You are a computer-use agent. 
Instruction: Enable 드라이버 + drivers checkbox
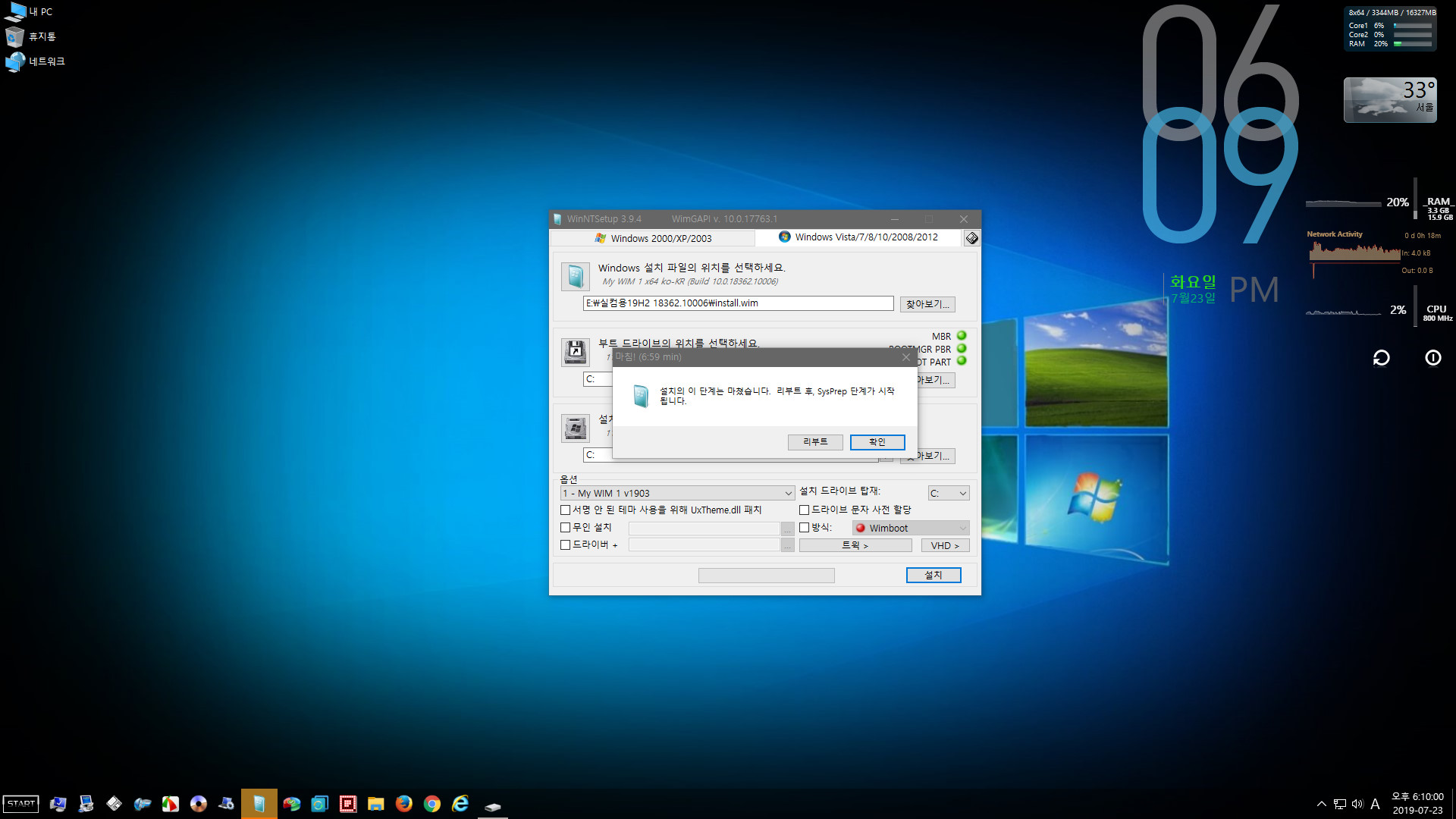565,545
